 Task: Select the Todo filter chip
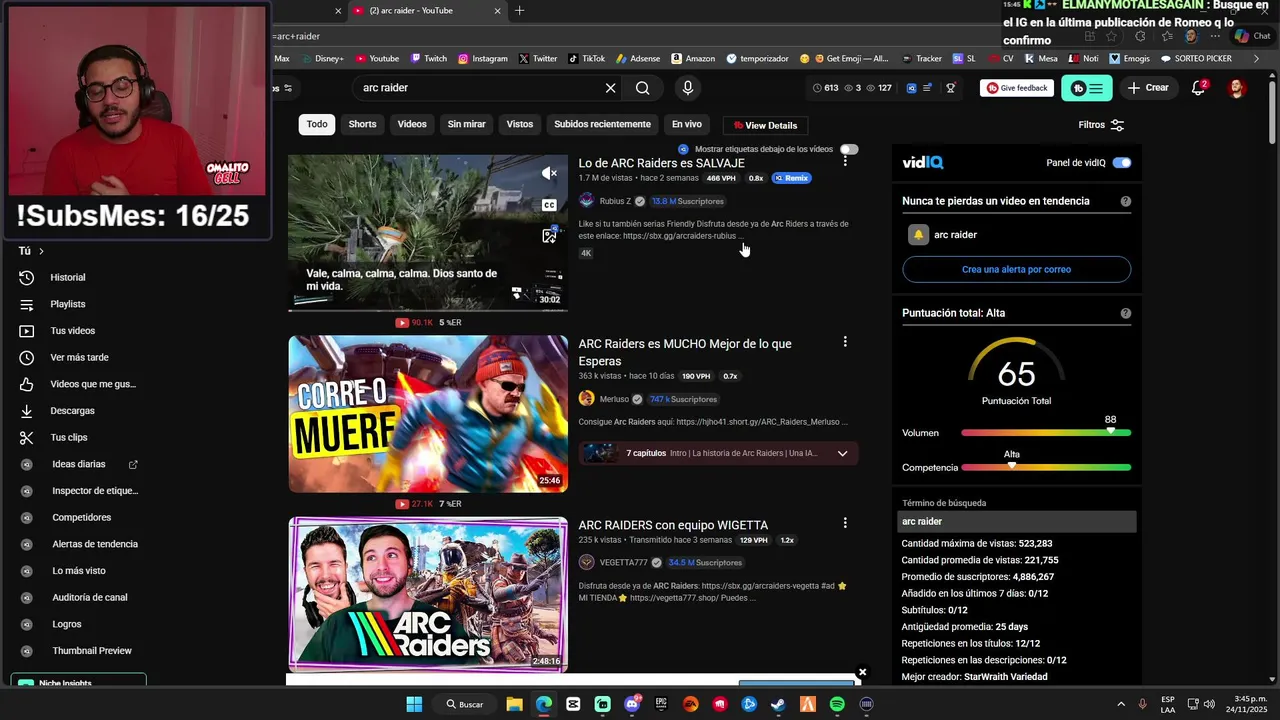[x=317, y=124]
